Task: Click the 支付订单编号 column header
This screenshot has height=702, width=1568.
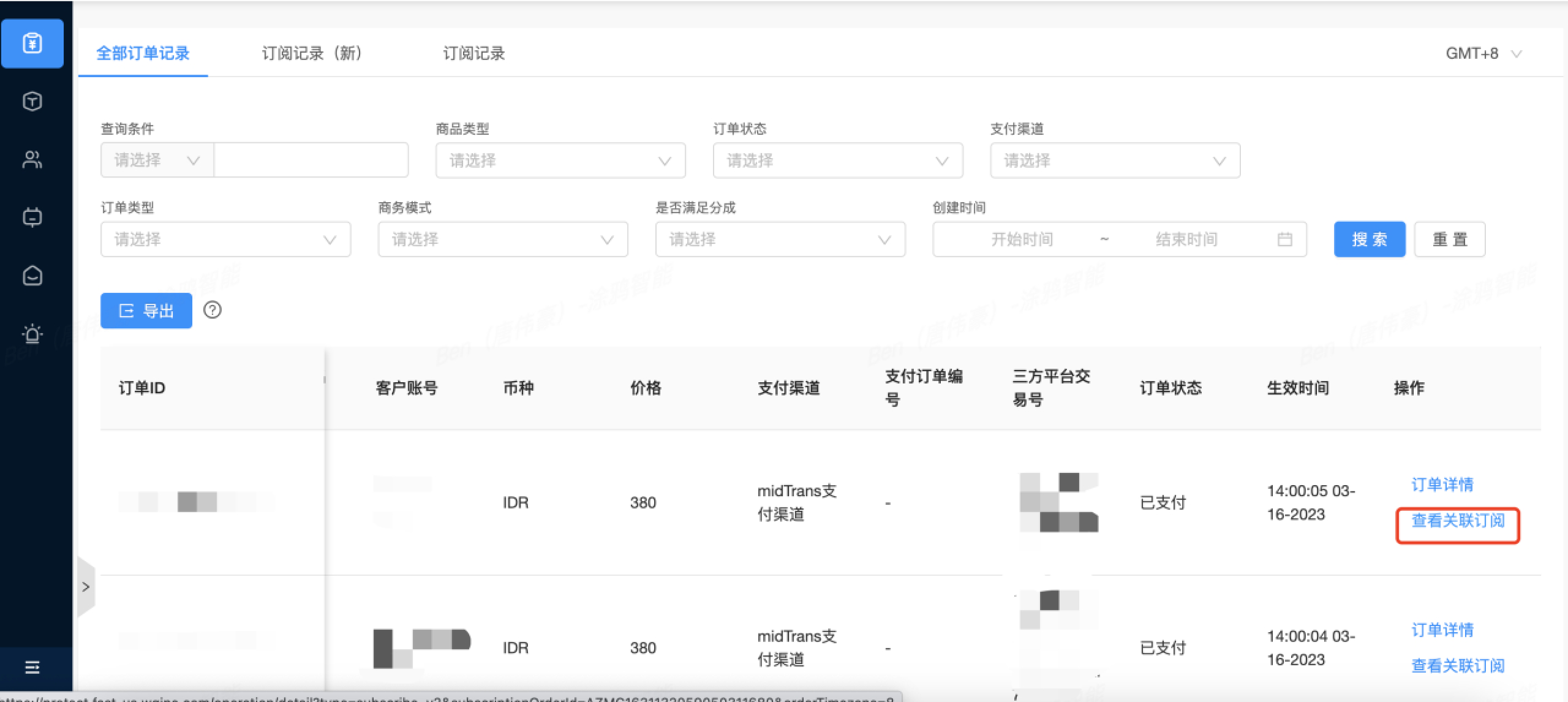Action: coord(924,388)
